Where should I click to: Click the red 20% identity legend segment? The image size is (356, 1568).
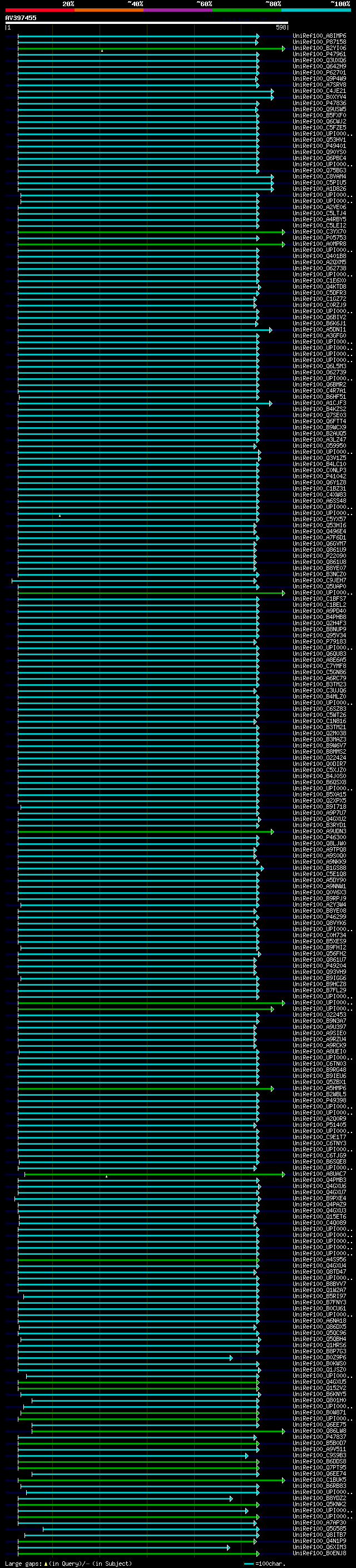pos(39,11)
